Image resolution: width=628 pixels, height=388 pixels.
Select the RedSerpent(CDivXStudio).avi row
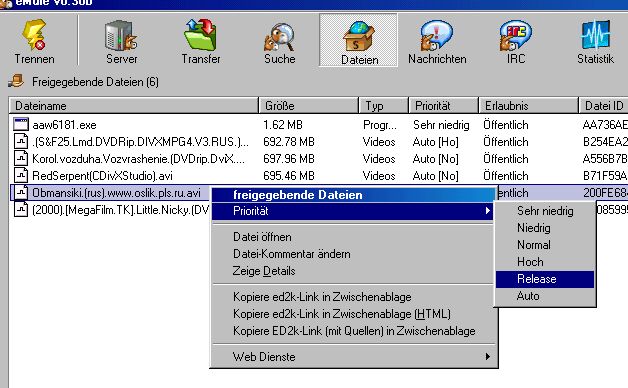(x=318, y=175)
